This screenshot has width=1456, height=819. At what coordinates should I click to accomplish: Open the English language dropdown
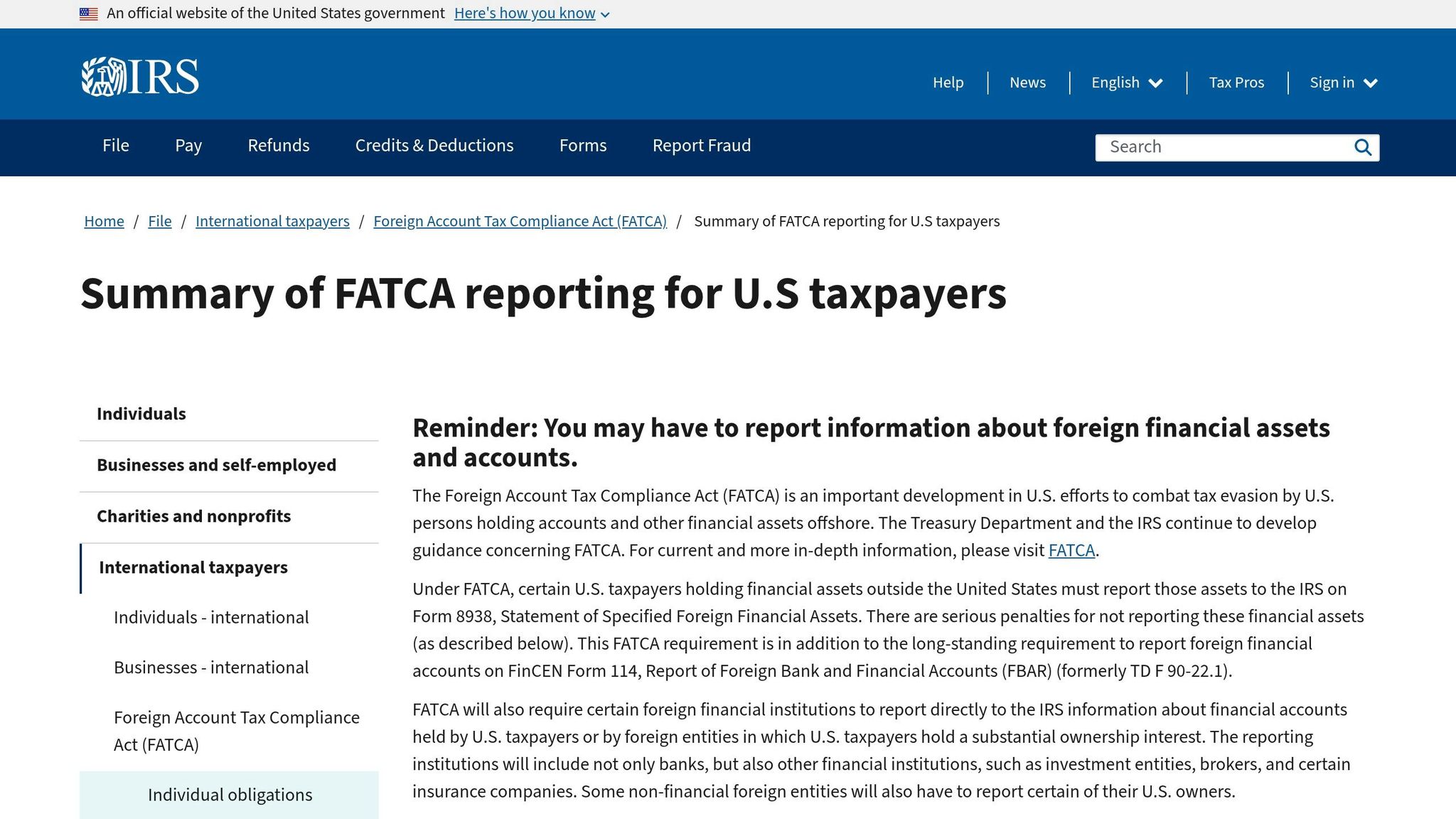tap(1127, 82)
